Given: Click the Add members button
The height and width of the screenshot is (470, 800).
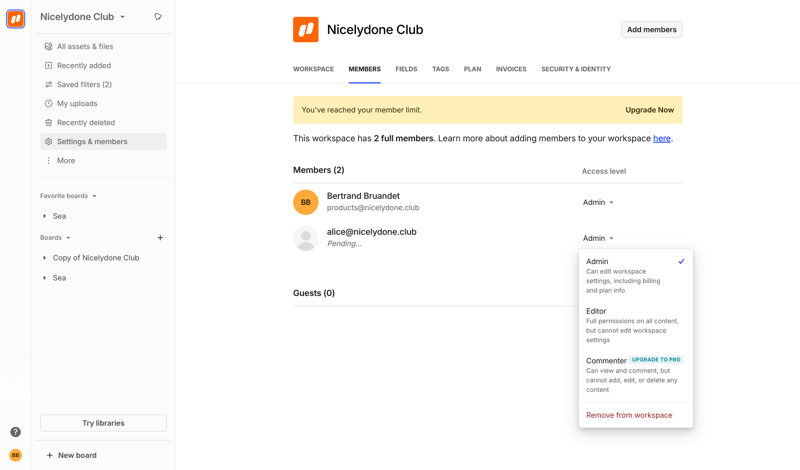Looking at the screenshot, I should [651, 30].
